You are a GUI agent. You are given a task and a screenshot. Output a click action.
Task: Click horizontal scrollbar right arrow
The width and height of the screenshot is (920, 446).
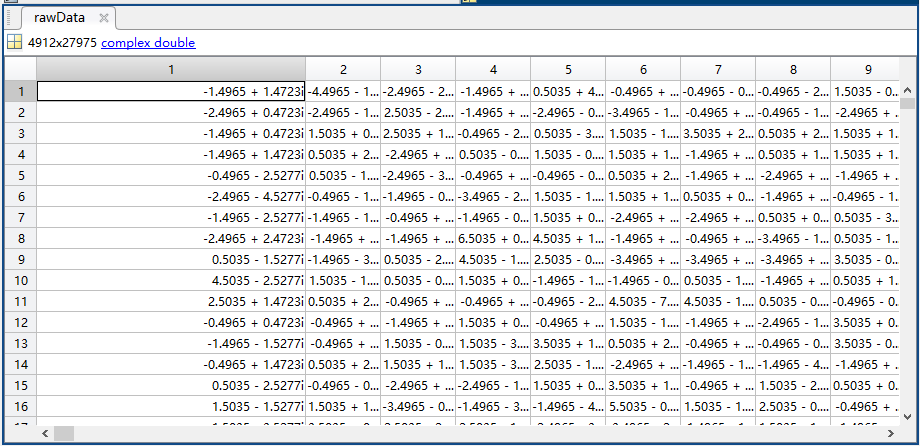click(x=891, y=434)
